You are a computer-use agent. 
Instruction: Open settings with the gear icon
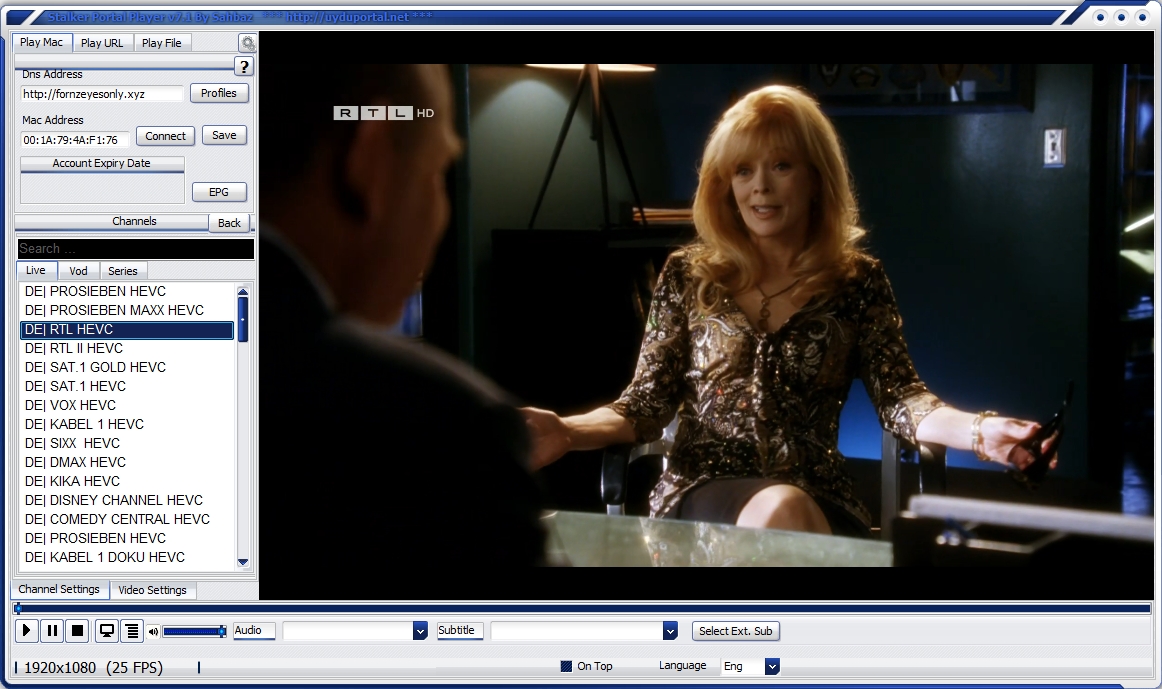tap(247, 43)
